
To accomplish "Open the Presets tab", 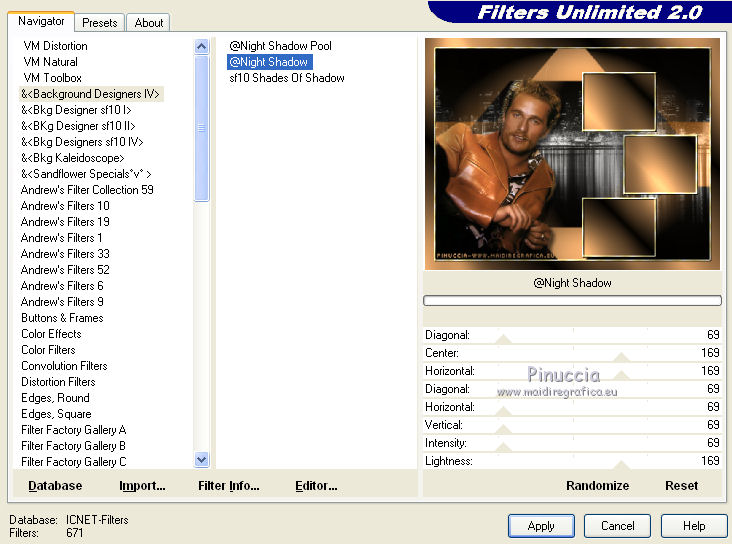I will click(x=99, y=23).
